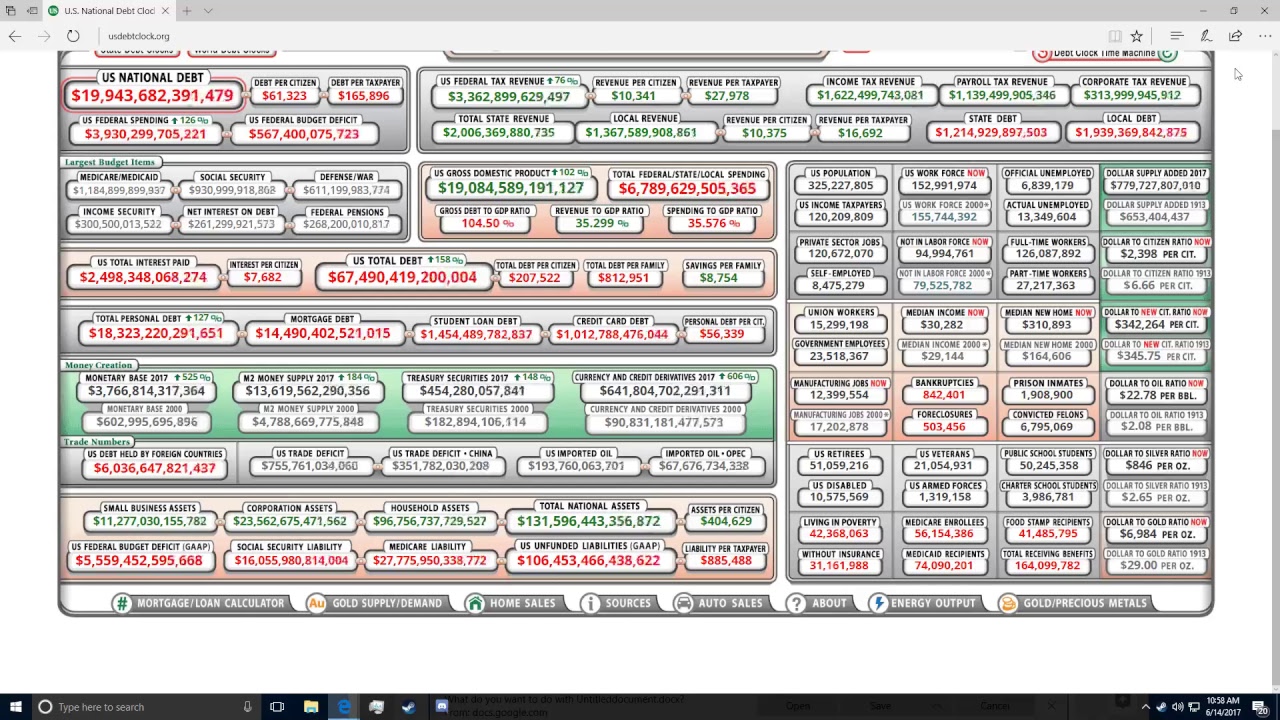Click the Dollar to Gold Ratio Now value
The width and height of the screenshot is (1280, 720).
click(x=1157, y=534)
